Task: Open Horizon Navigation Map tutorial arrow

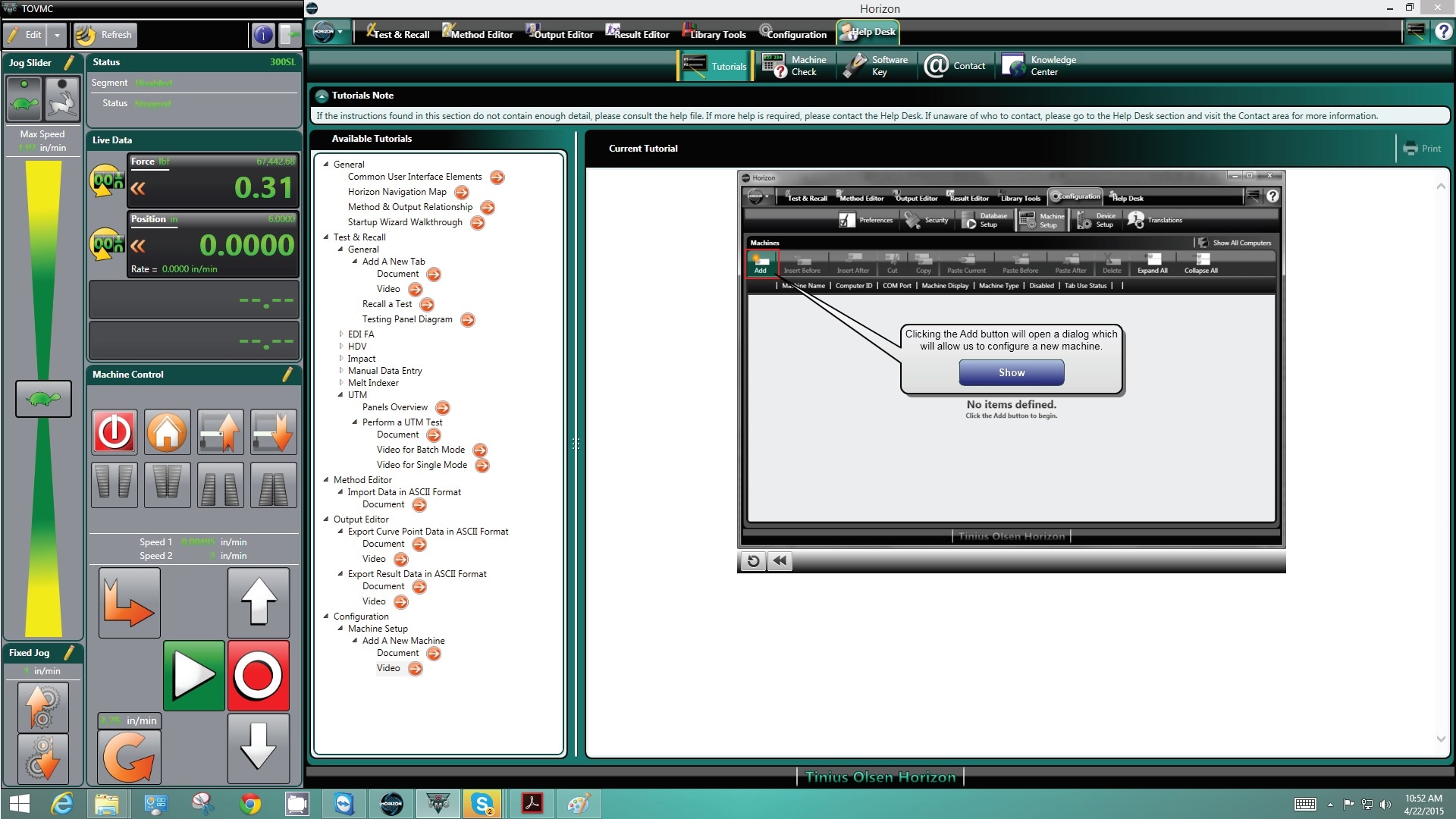Action: [x=462, y=193]
